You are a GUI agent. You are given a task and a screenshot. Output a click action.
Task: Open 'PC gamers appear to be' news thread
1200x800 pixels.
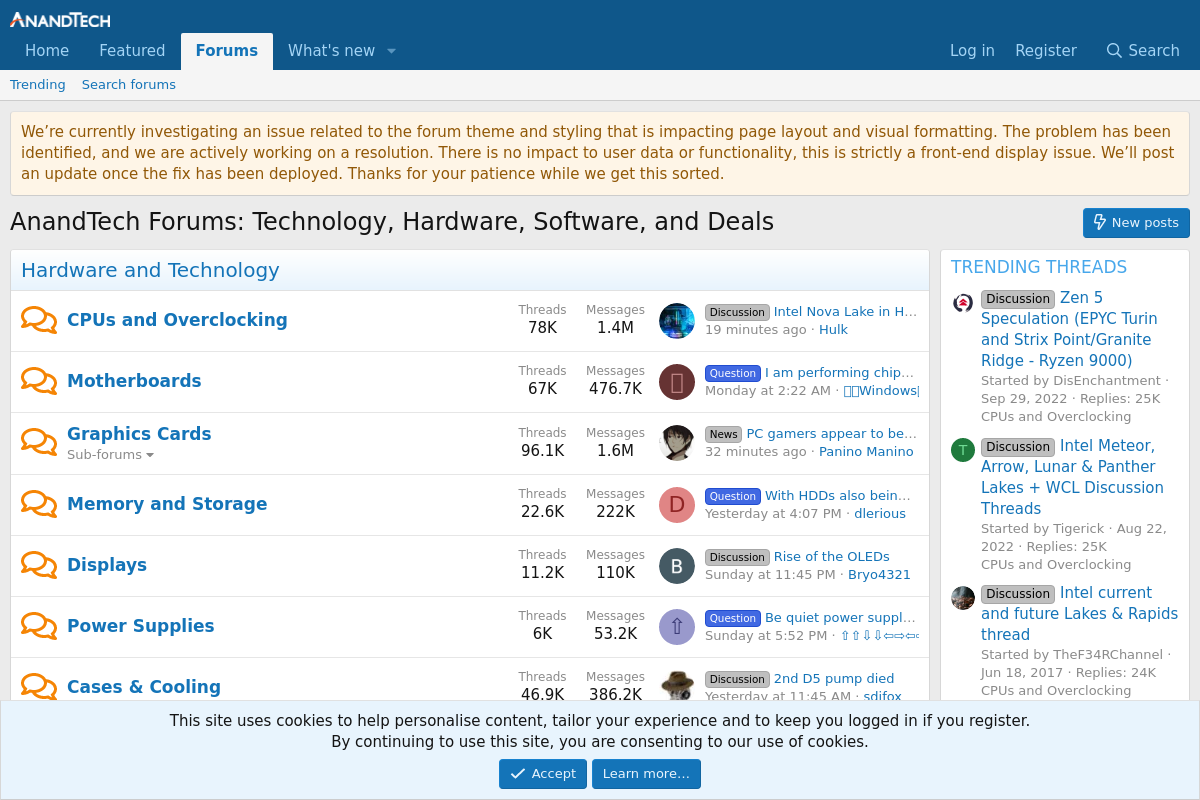(x=832, y=434)
